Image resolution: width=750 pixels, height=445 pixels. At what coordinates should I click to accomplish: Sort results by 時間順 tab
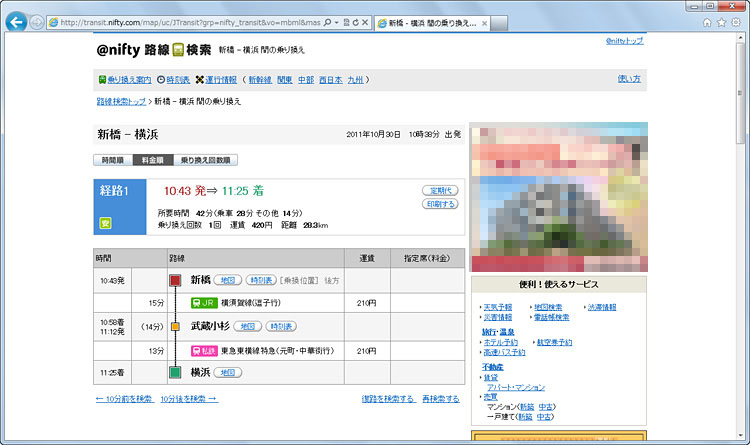[x=113, y=160]
